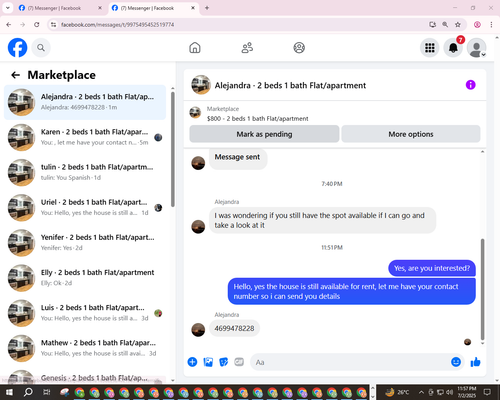The width and height of the screenshot is (500, 400).
Task: Open Windows taskbar search
Action: click(28, 392)
